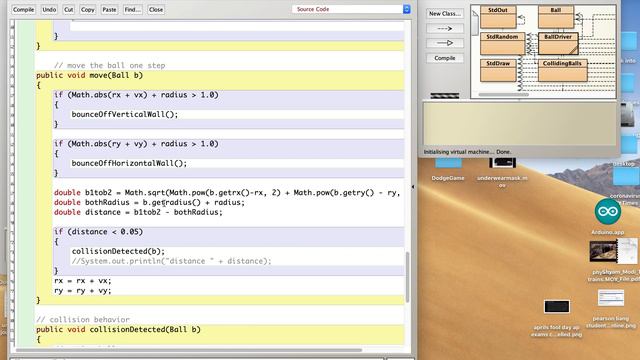The height and width of the screenshot is (360, 640).
Task: Click the editor panel collapse arrow handle
Action: click(413, 187)
